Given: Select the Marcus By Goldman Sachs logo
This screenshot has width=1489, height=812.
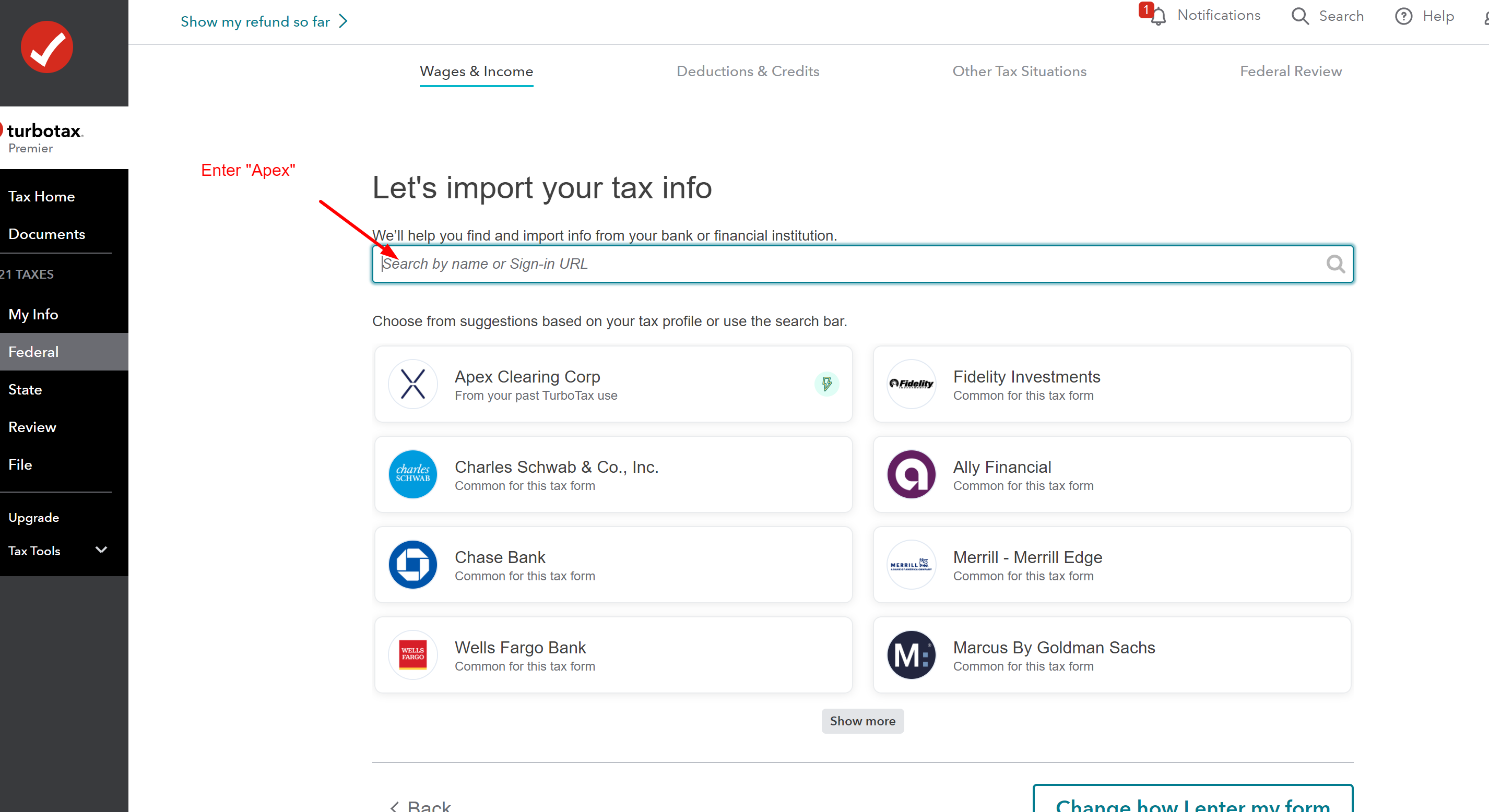Looking at the screenshot, I should click(911, 655).
